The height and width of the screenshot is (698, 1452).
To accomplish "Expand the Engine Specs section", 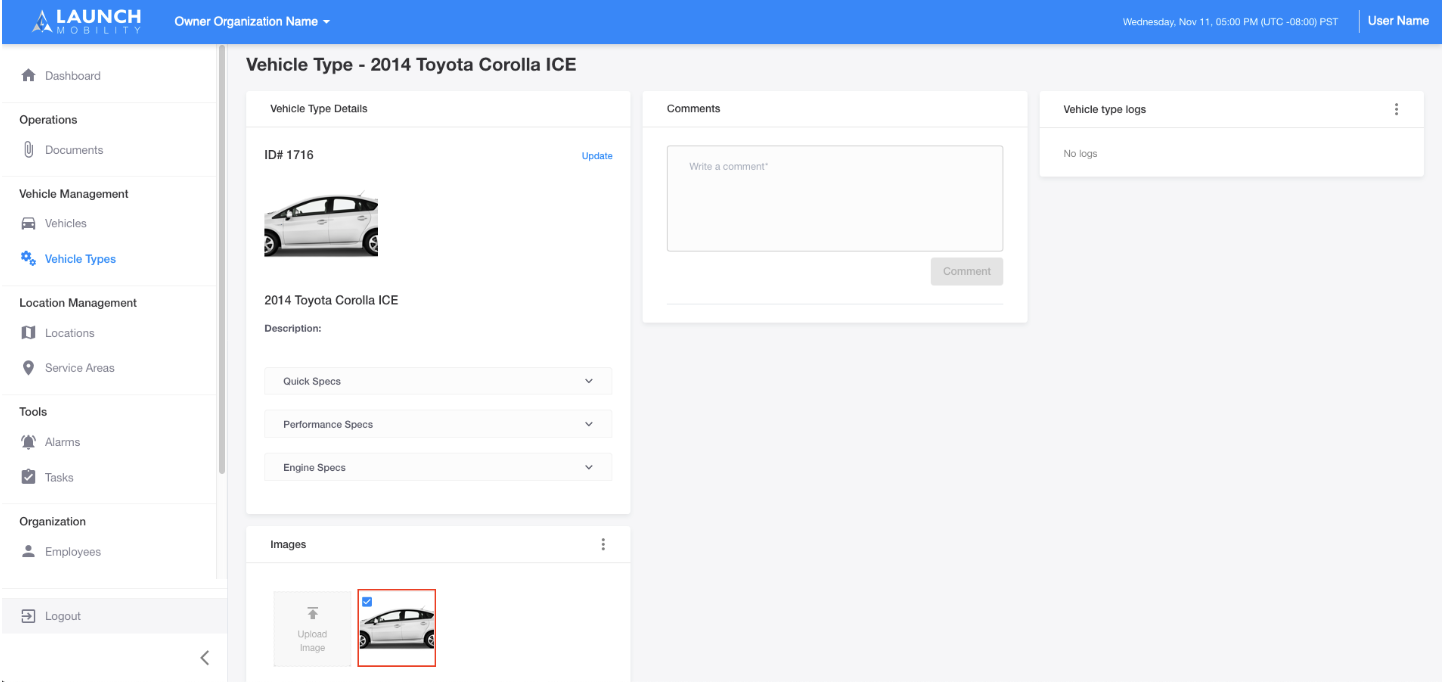I will tap(438, 467).
